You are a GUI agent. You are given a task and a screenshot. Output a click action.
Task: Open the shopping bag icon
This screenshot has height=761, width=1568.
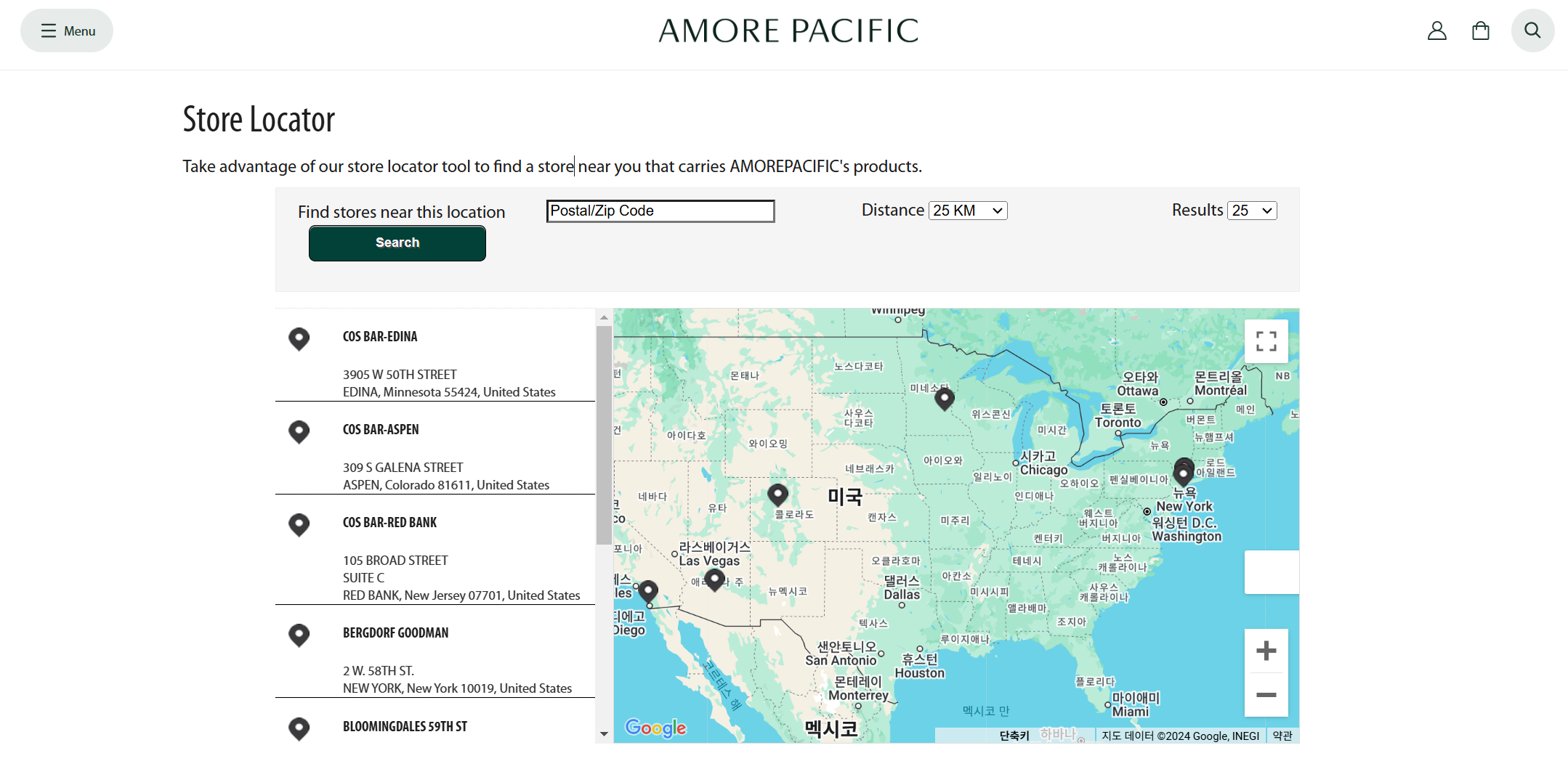click(1480, 30)
